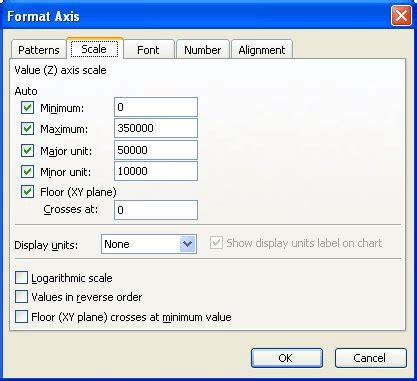The image size is (417, 381).
Task: Toggle the Maximum auto checkbox
Action: 27,129
